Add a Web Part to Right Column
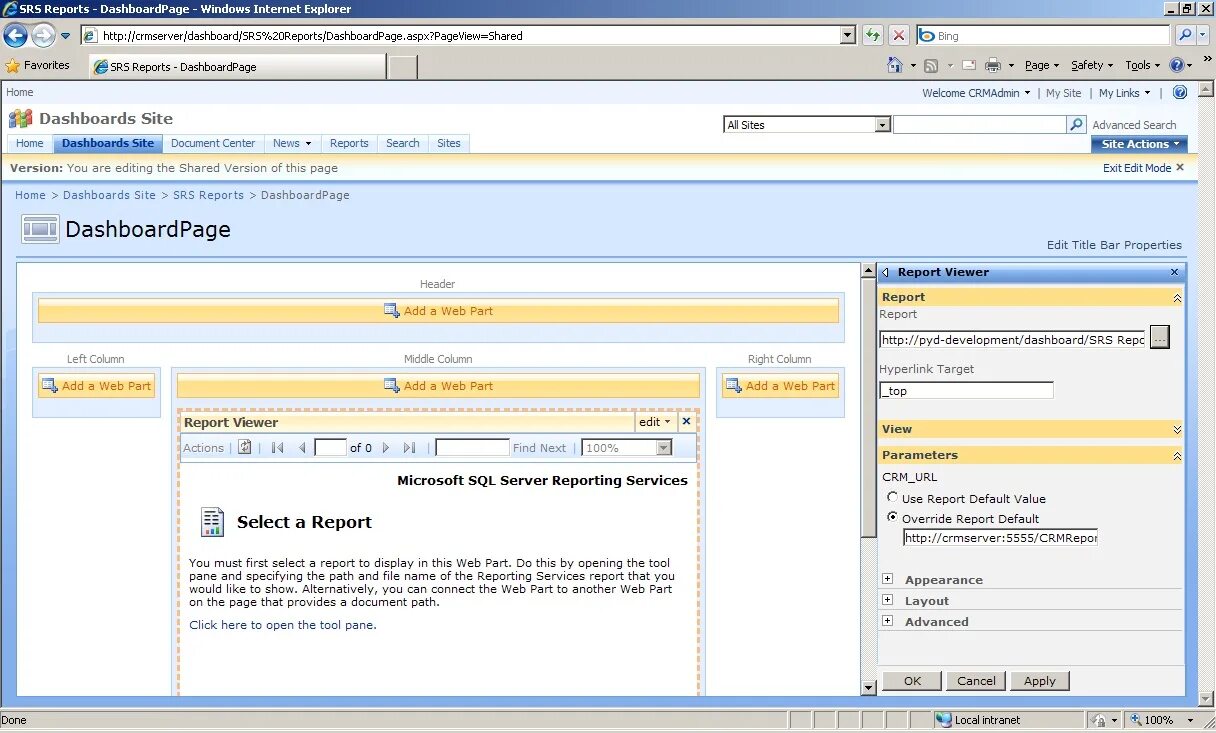Screen dimensions: 1216x733 coord(780,386)
